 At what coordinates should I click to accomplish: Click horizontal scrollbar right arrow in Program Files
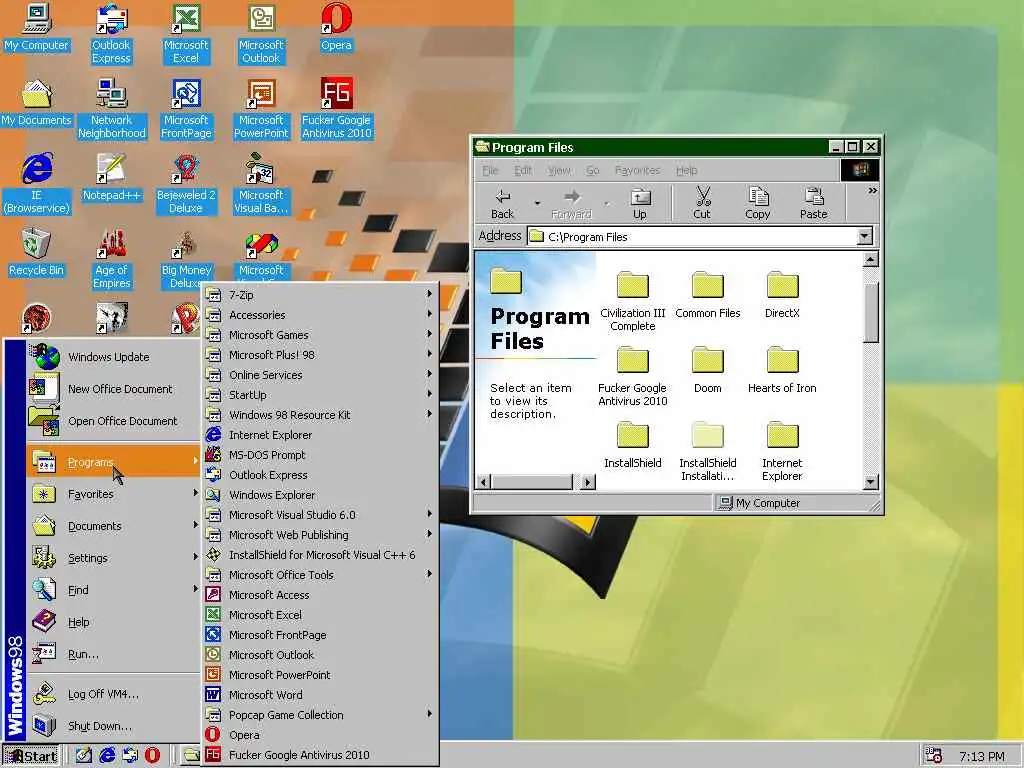pyautogui.click(x=588, y=482)
